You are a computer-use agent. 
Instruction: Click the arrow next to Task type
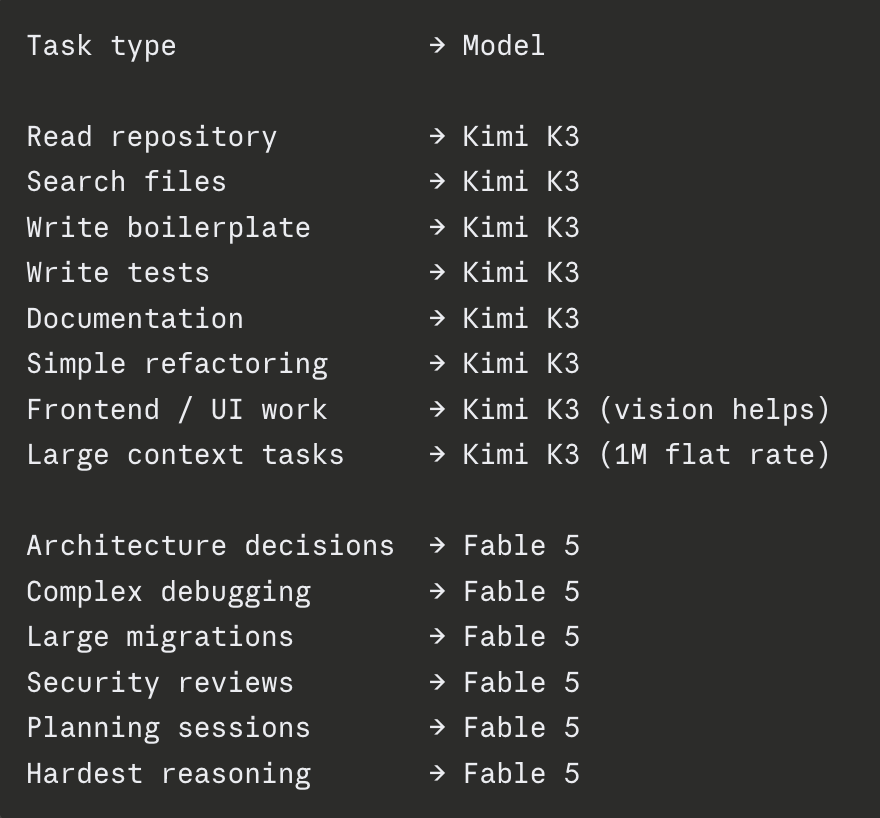tap(437, 45)
